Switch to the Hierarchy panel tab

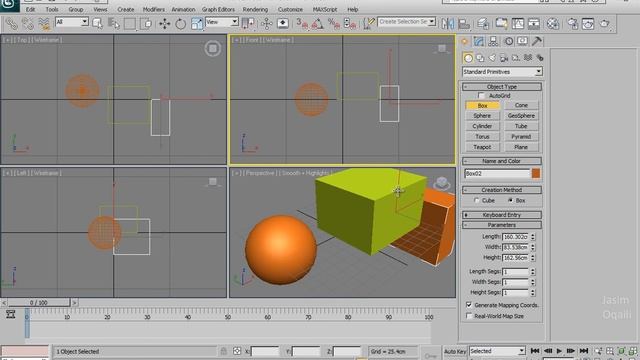coord(493,41)
